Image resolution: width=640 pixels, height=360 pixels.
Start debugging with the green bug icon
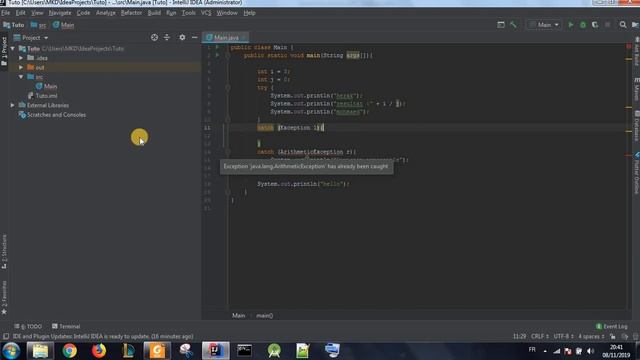pyautogui.click(x=583, y=25)
